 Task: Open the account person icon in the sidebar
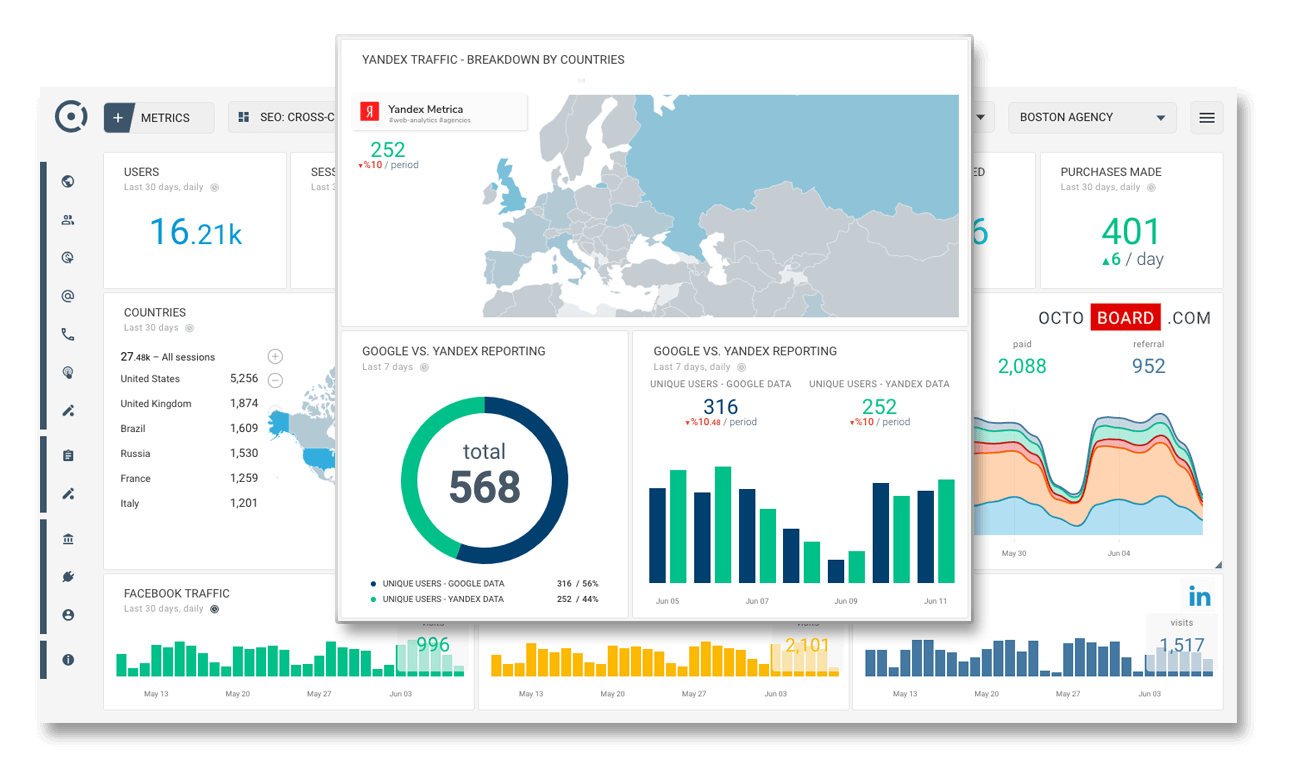coord(68,615)
